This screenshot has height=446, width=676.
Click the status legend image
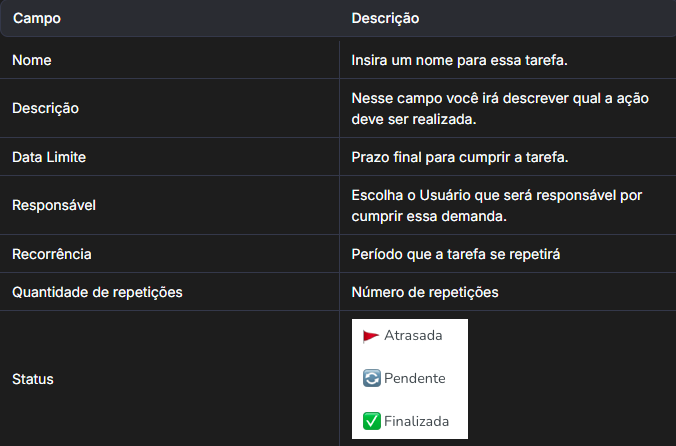(x=409, y=379)
